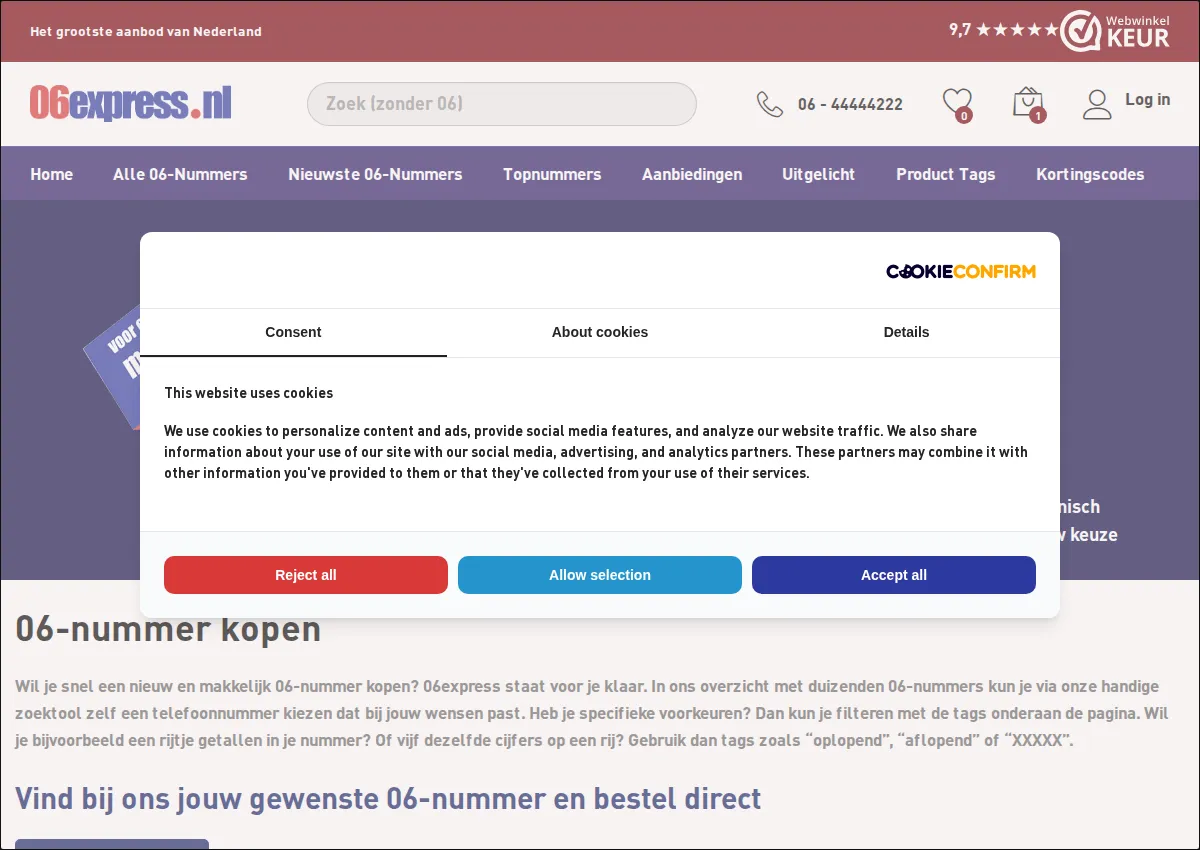Open the shopping bag cart icon
This screenshot has width=1200, height=850.
click(1027, 102)
